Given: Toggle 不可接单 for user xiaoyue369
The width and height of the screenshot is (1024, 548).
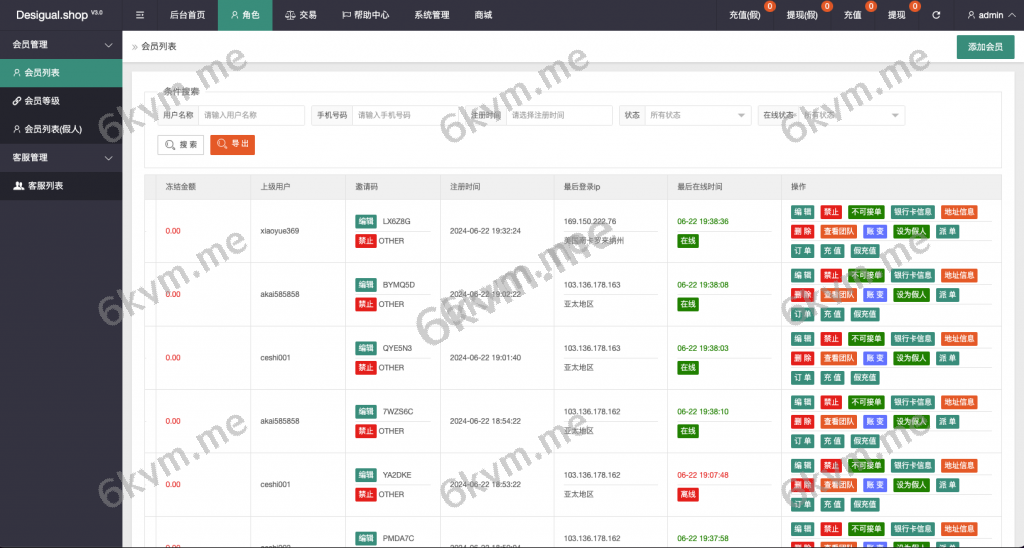Looking at the screenshot, I should [866, 212].
